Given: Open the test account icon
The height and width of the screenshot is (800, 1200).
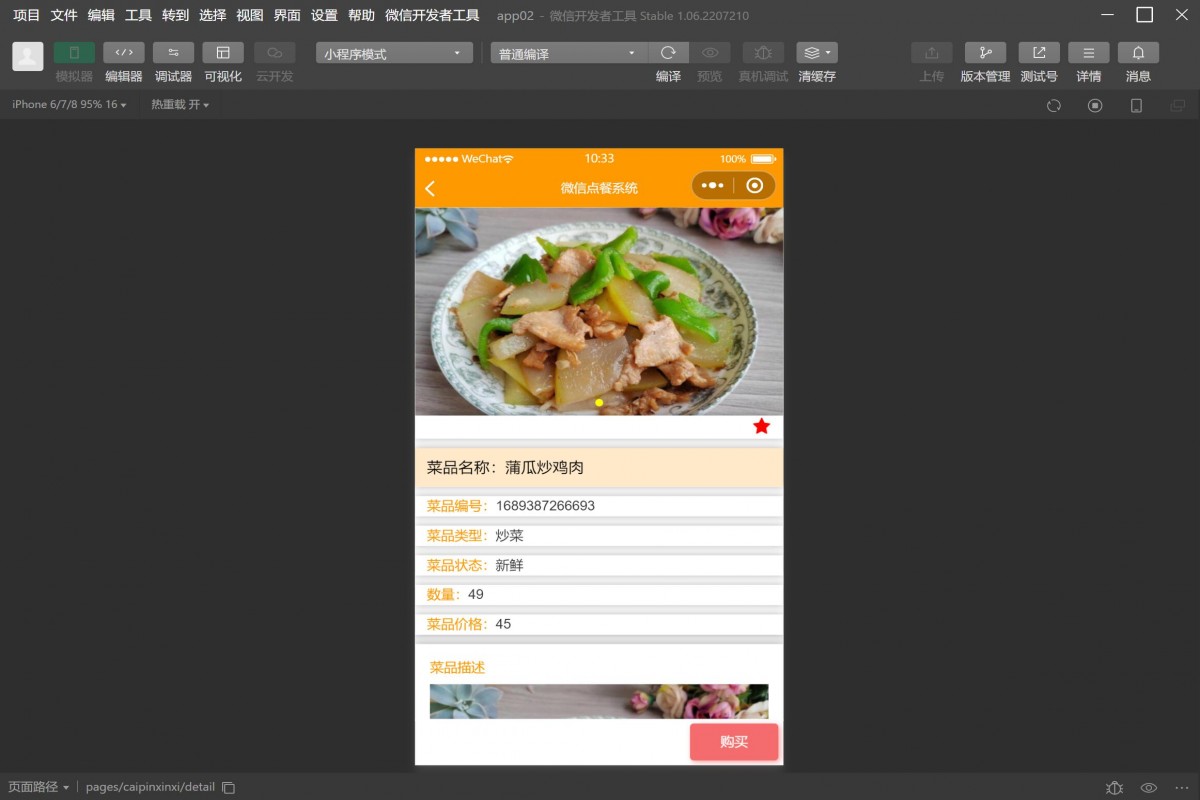Looking at the screenshot, I should [x=1039, y=53].
